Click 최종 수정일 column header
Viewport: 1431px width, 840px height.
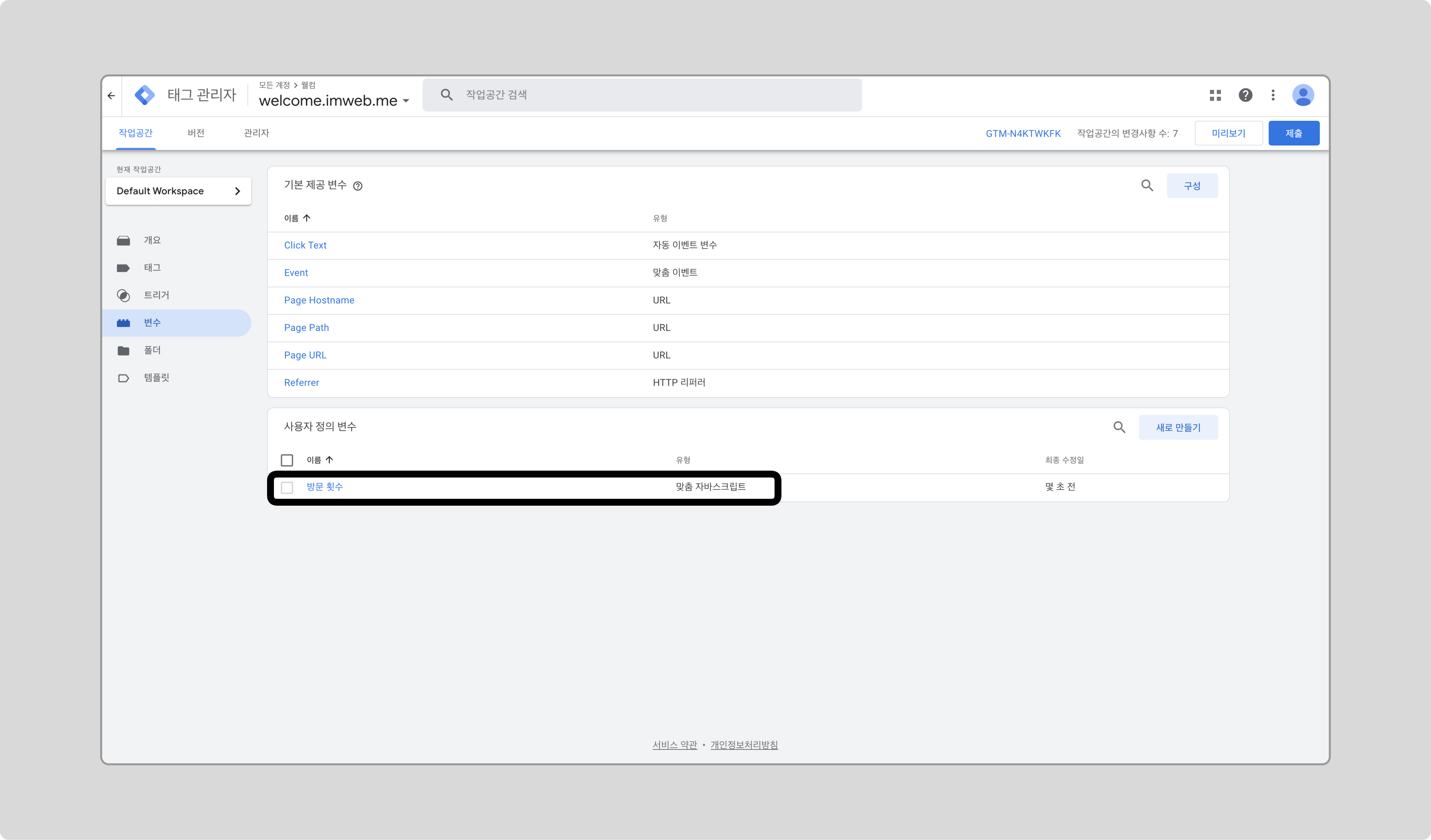[1064, 460]
